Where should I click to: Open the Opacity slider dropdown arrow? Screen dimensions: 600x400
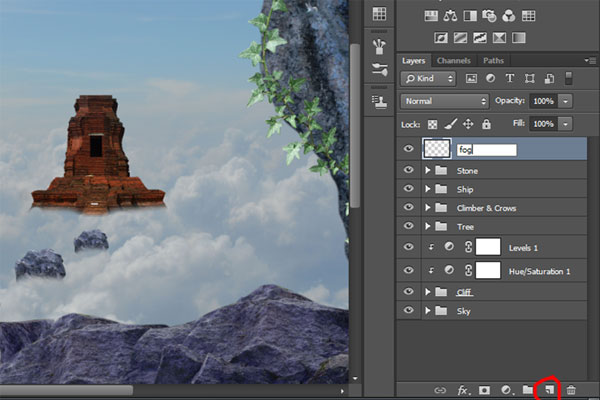pos(567,101)
